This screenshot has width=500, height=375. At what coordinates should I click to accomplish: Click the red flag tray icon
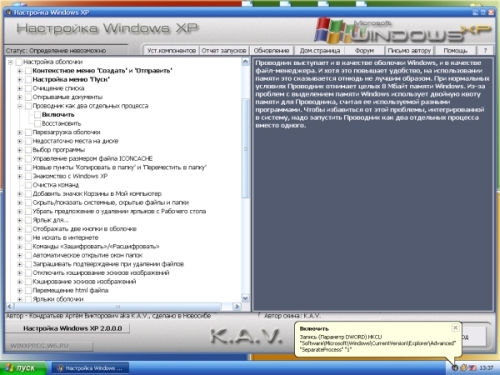(x=472, y=368)
